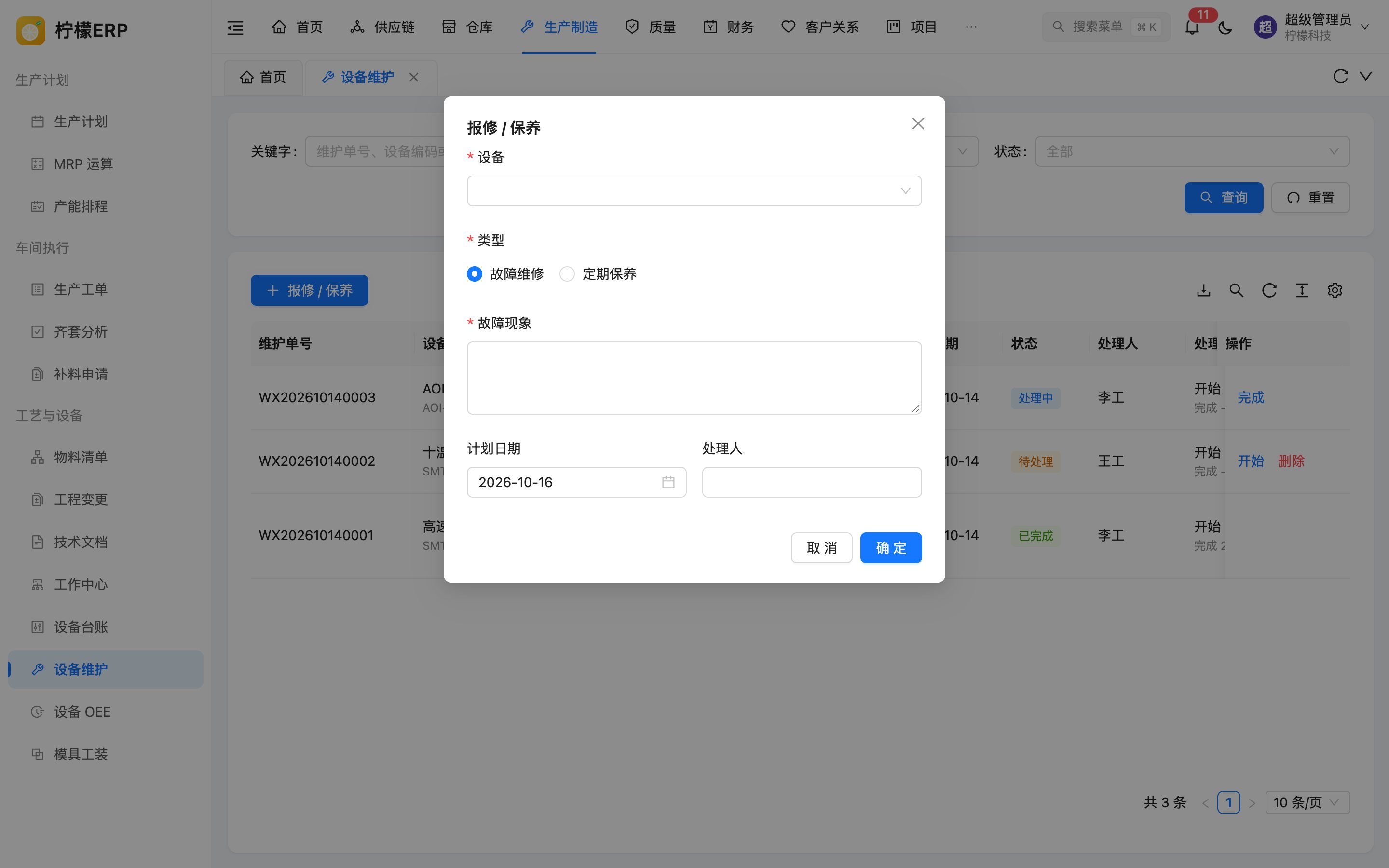Collapse the sidebar menu toggle icon
The image size is (1389, 868).
(x=235, y=27)
